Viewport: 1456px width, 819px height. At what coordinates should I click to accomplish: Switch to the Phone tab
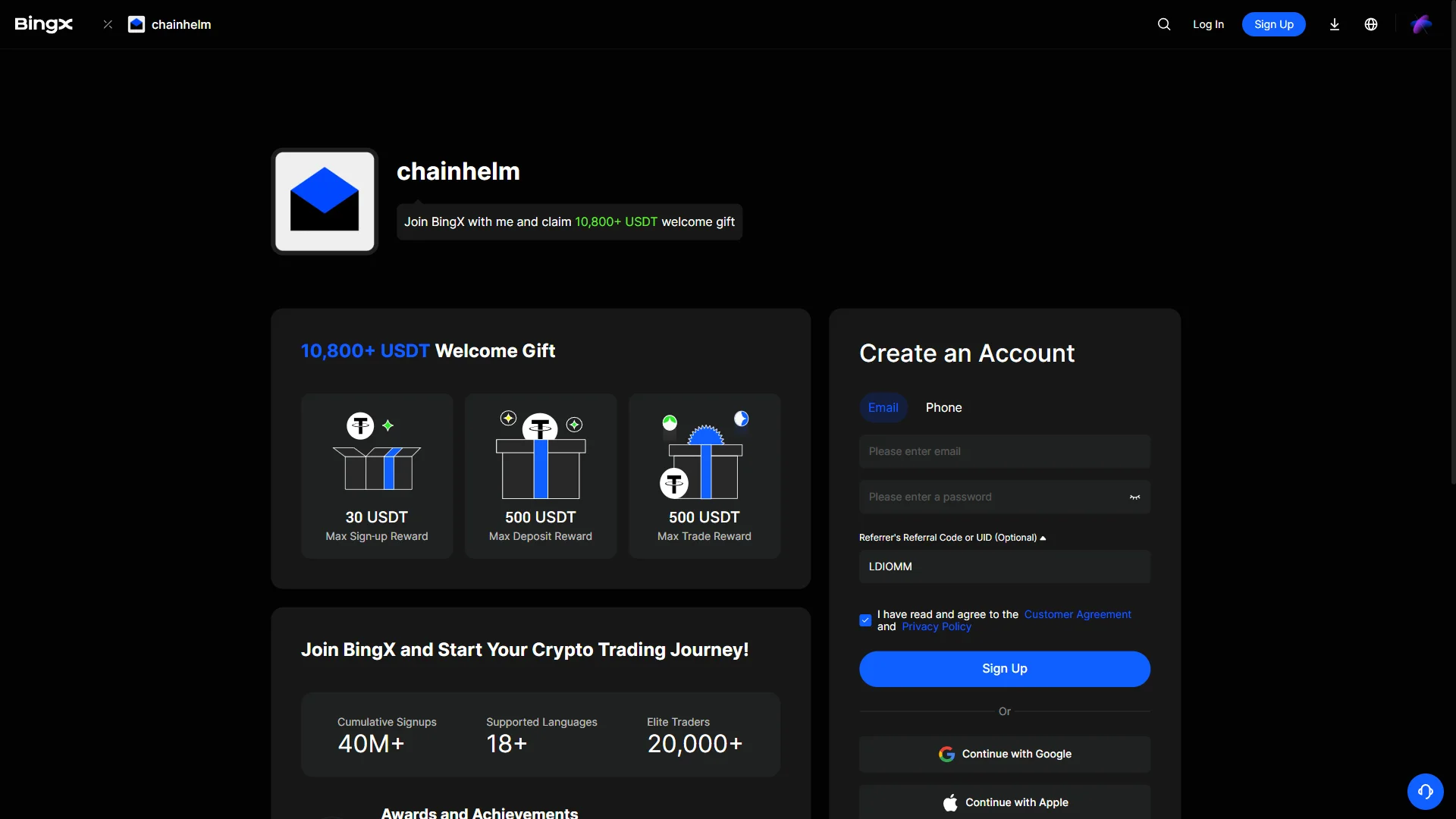943,408
